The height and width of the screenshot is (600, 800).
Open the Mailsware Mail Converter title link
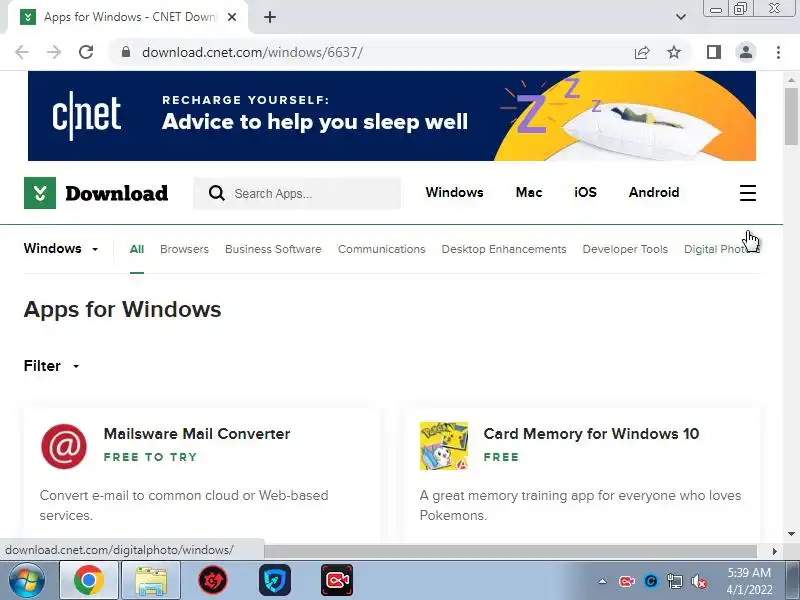pyautogui.click(x=197, y=434)
